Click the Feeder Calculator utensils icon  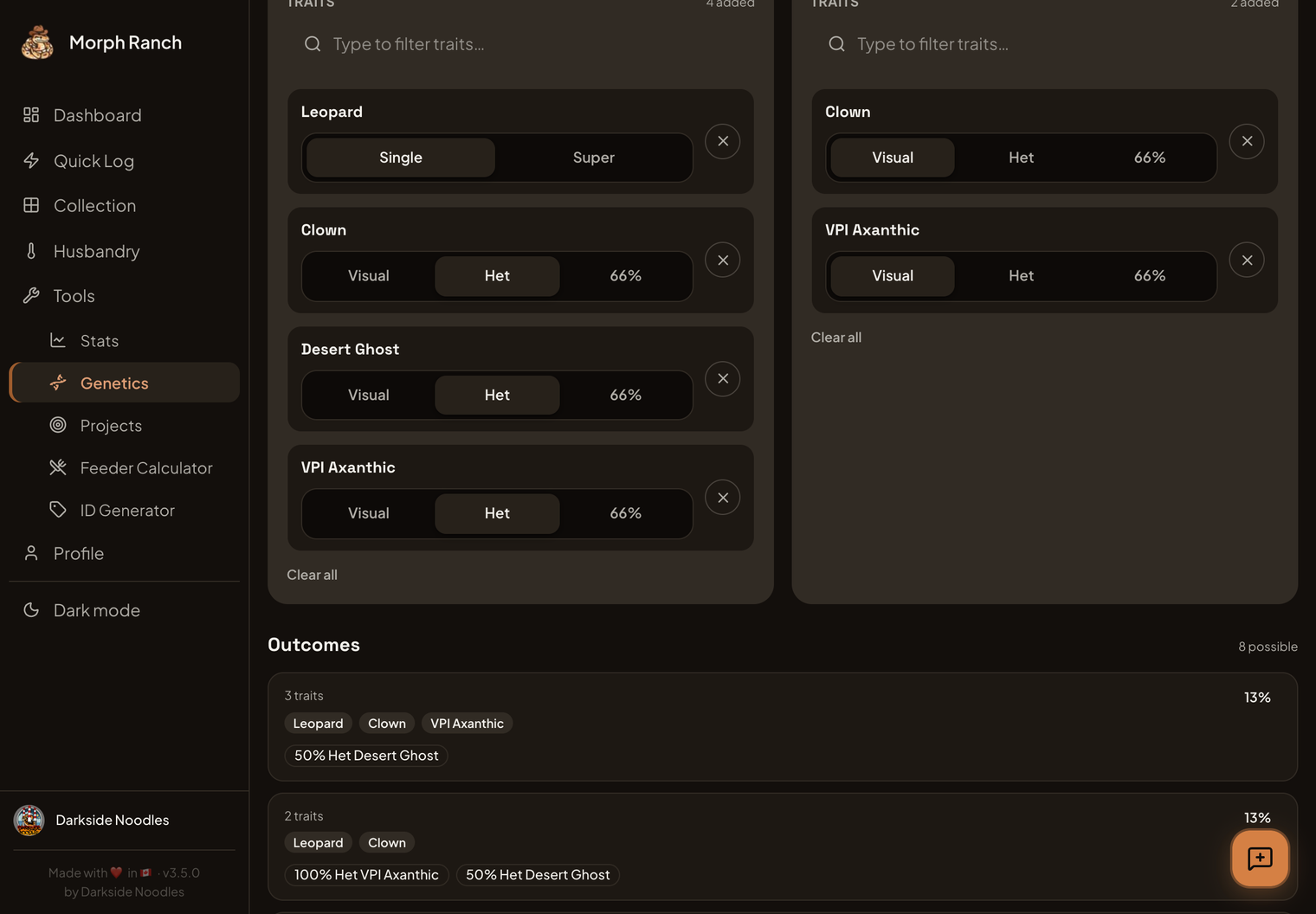[58, 467]
